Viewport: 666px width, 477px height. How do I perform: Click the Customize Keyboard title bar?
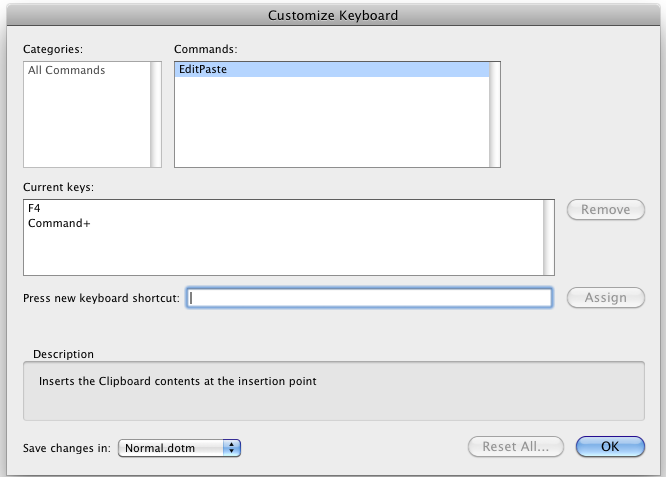pyautogui.click(x=333, y=15)
